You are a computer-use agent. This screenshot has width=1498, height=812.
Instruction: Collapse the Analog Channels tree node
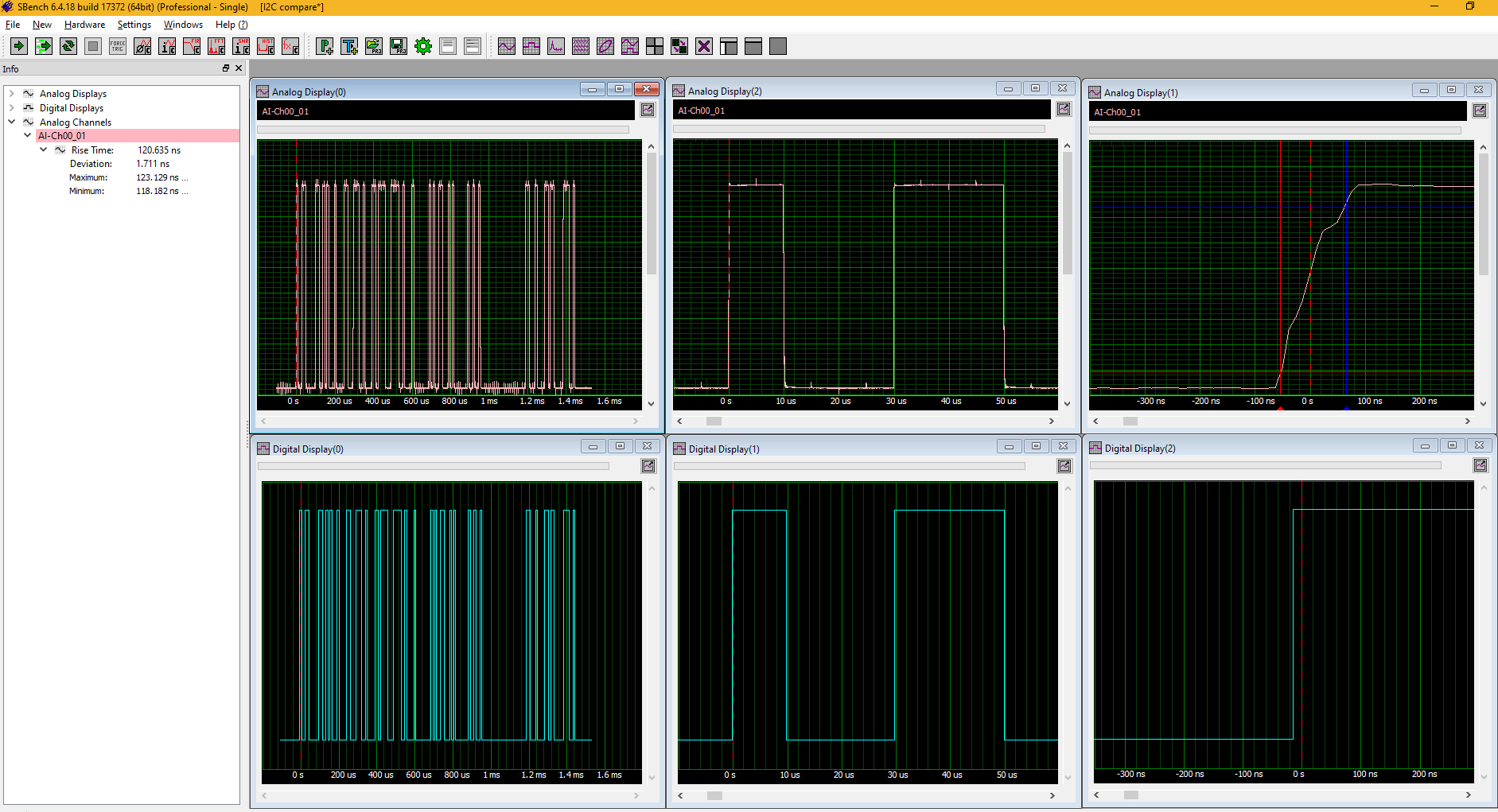tap(12, 122)
